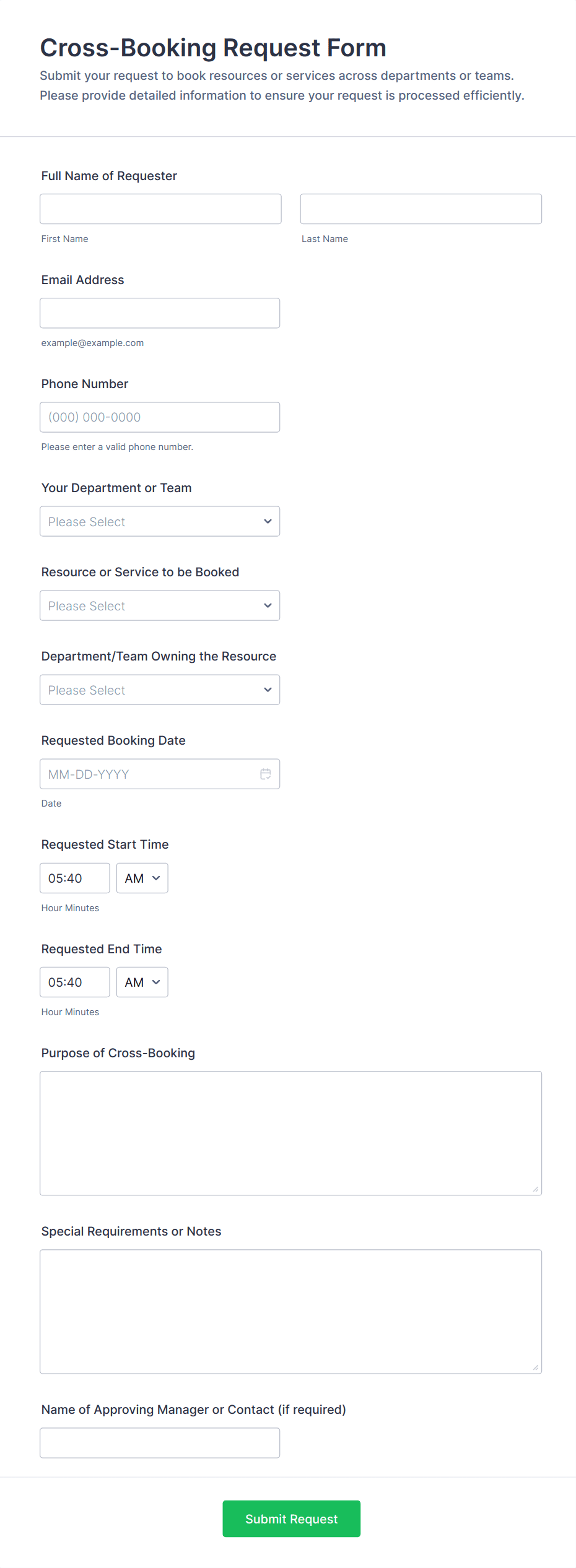Focus the Email Address field
The width and height of the screenshot is (576, 1568).
click(160, 313)
